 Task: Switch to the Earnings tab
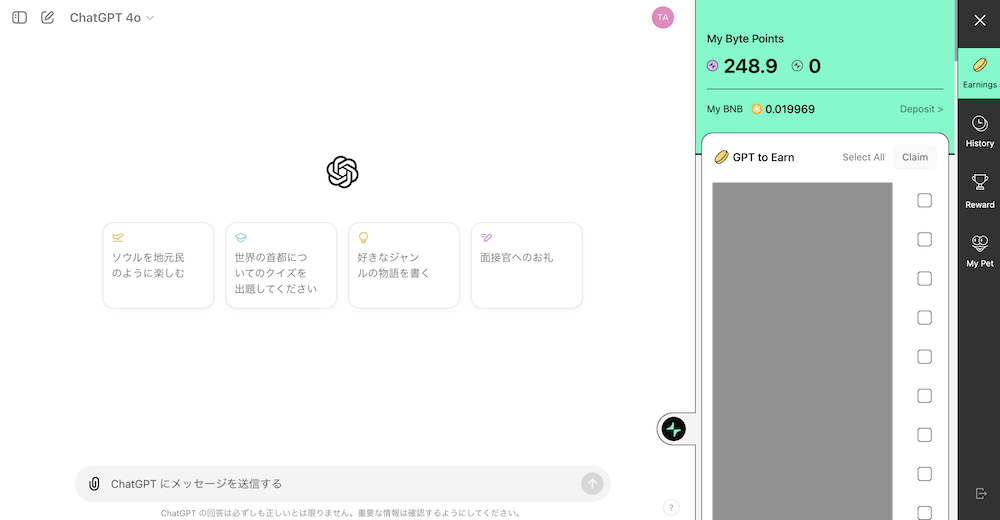[x=980, y=73]
